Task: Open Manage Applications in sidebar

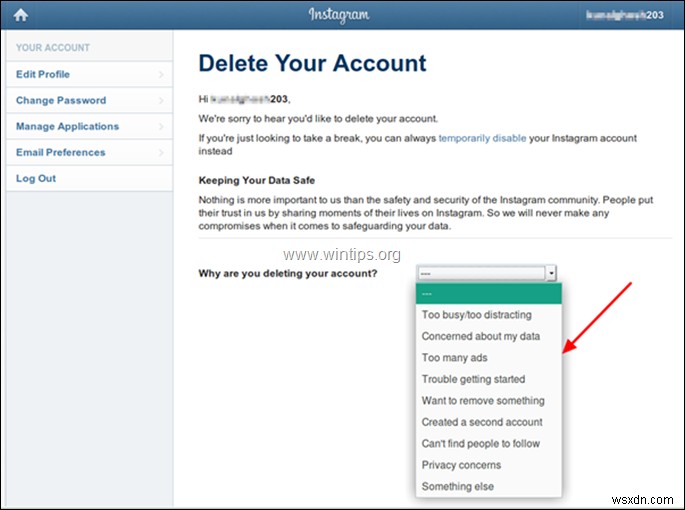Action: (x=90, y=126)
